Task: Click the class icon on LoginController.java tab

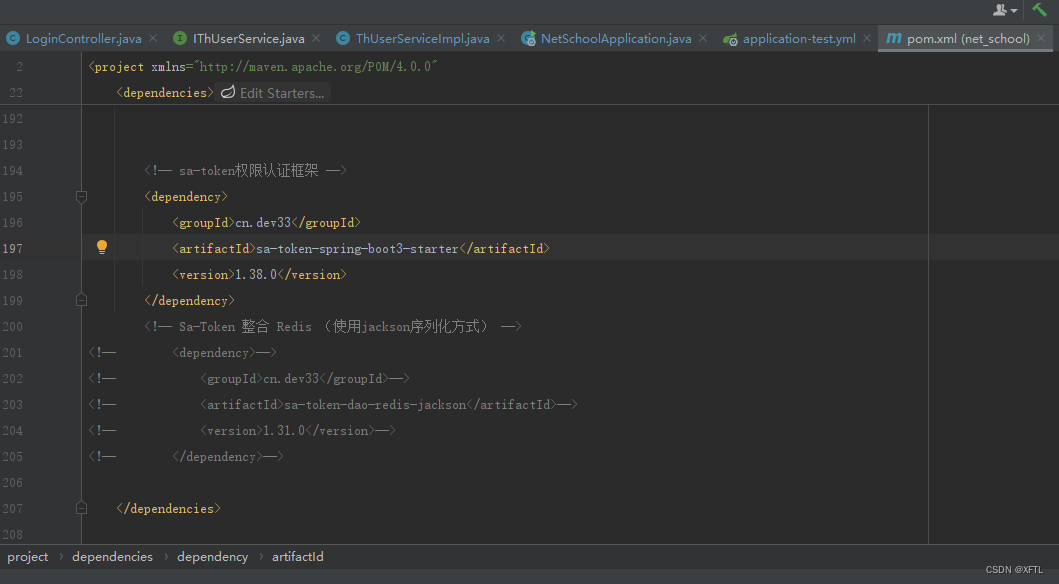Action: (13, 38)
